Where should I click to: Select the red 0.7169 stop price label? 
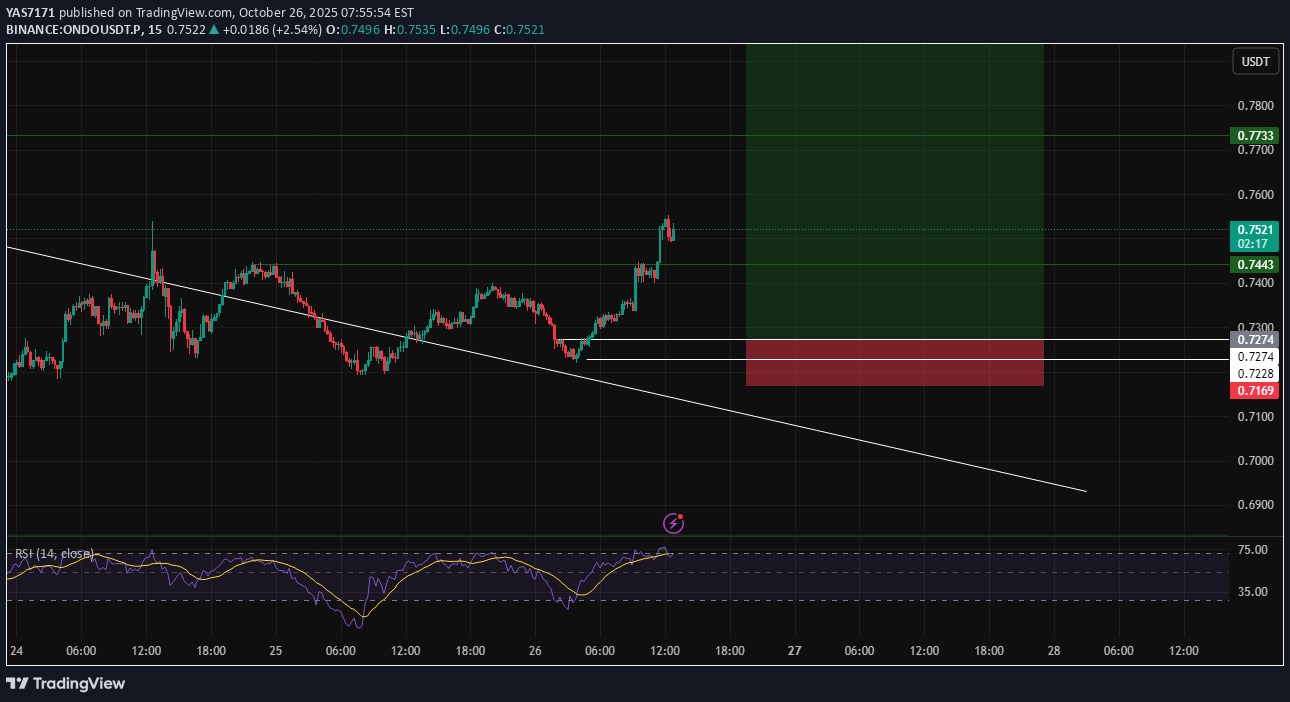tap(1255, 391)
